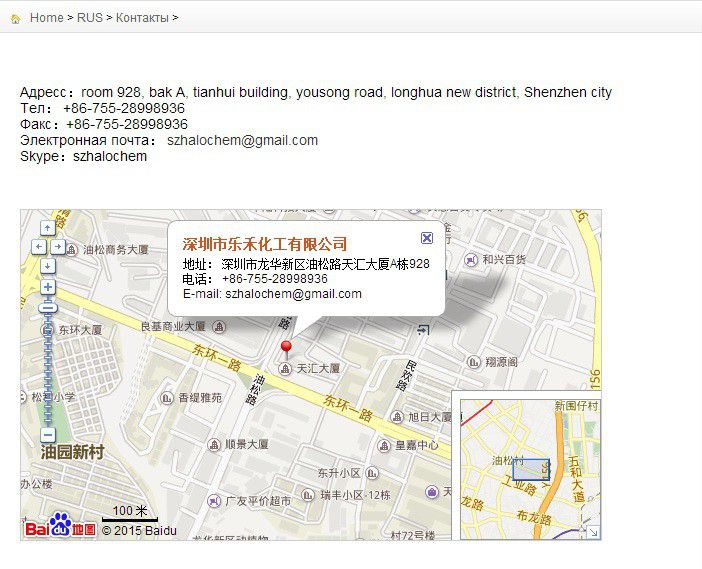Screen dimensions: 702x569
Task: Collapse the overview mini-map with corner arrow
Action: point(593,532)
